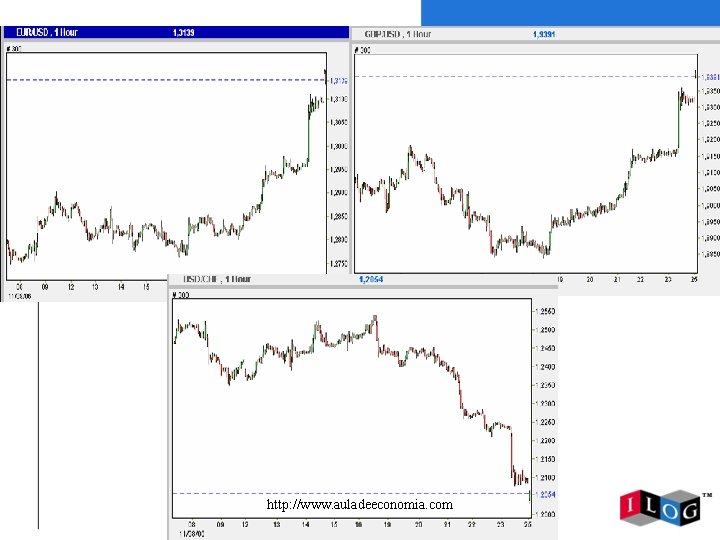Image resolution: width=720 pixels, height=540 pixels.
Task: Select the EUR/USD 1 Hour chart title bar
Action: [176, 32]
